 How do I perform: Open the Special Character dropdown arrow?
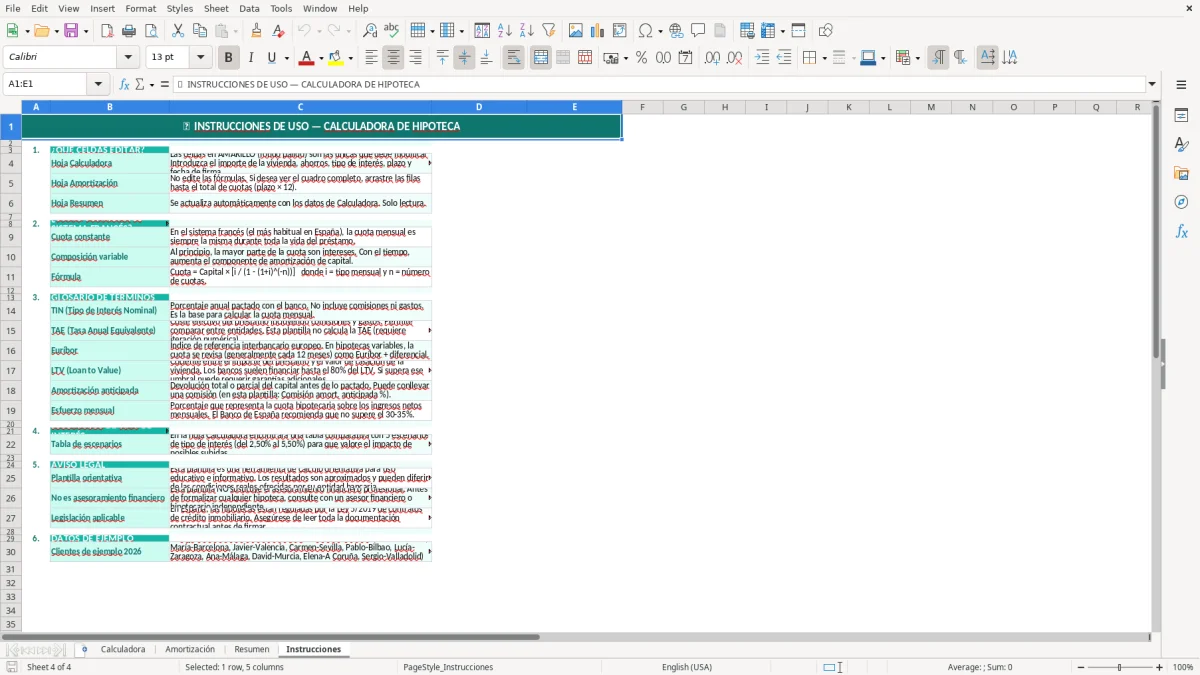660,31
